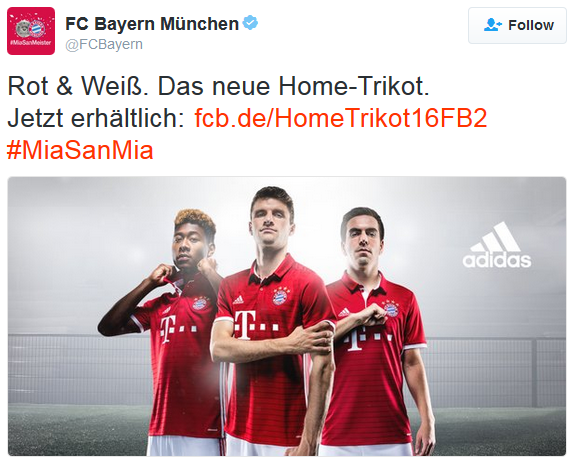Follow the FC Bayern account
This screenshot has height=464, width=574.
(x=517, y=26)
